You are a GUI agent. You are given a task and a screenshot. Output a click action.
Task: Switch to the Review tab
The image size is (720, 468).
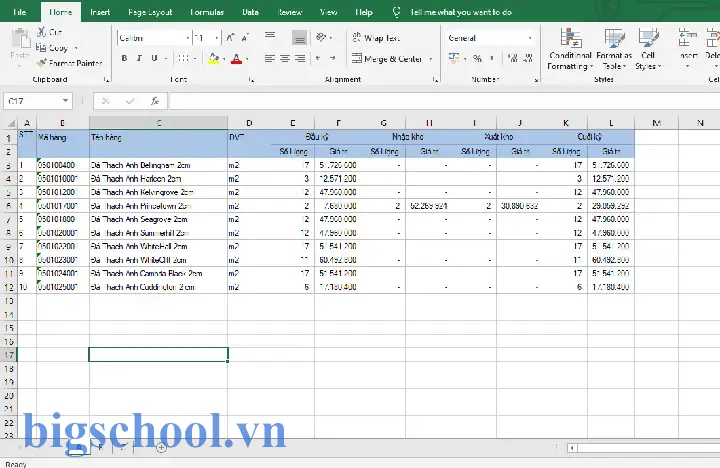[290, 12]
